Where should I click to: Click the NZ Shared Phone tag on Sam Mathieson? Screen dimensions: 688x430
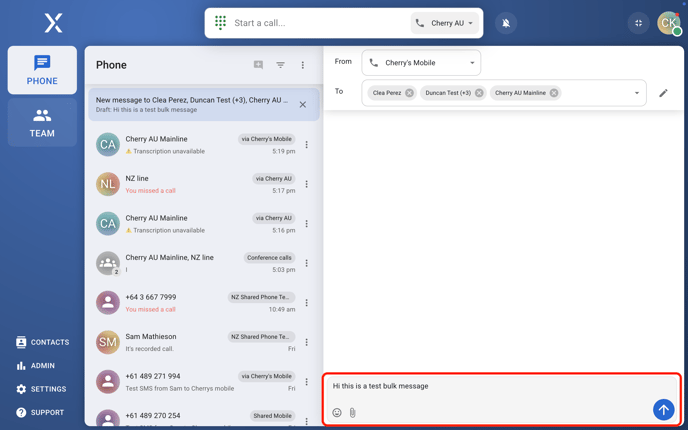coord(261,337)
